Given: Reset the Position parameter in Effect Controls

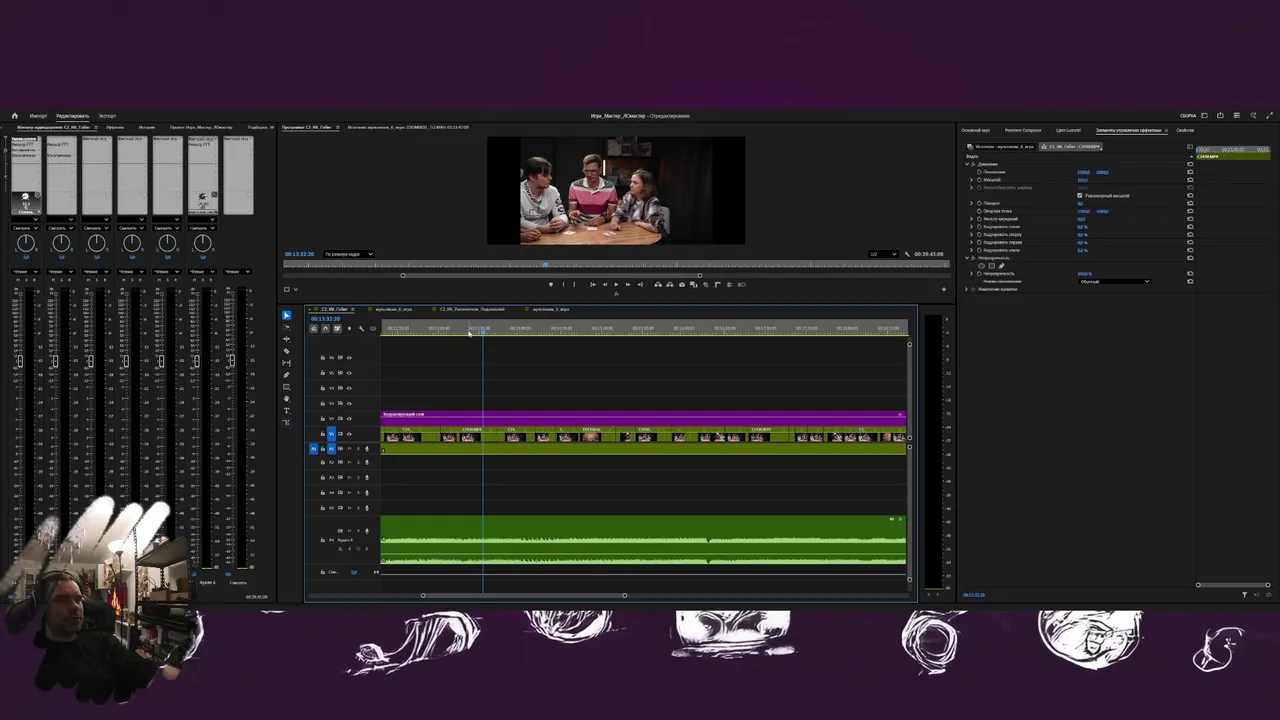Looking at the screenshot, I should (x=1190, y=172).
